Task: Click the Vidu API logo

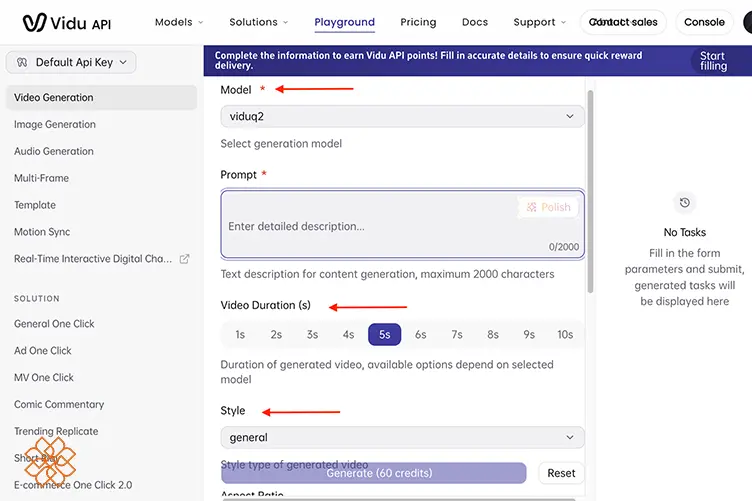Action: pos(67,23)
